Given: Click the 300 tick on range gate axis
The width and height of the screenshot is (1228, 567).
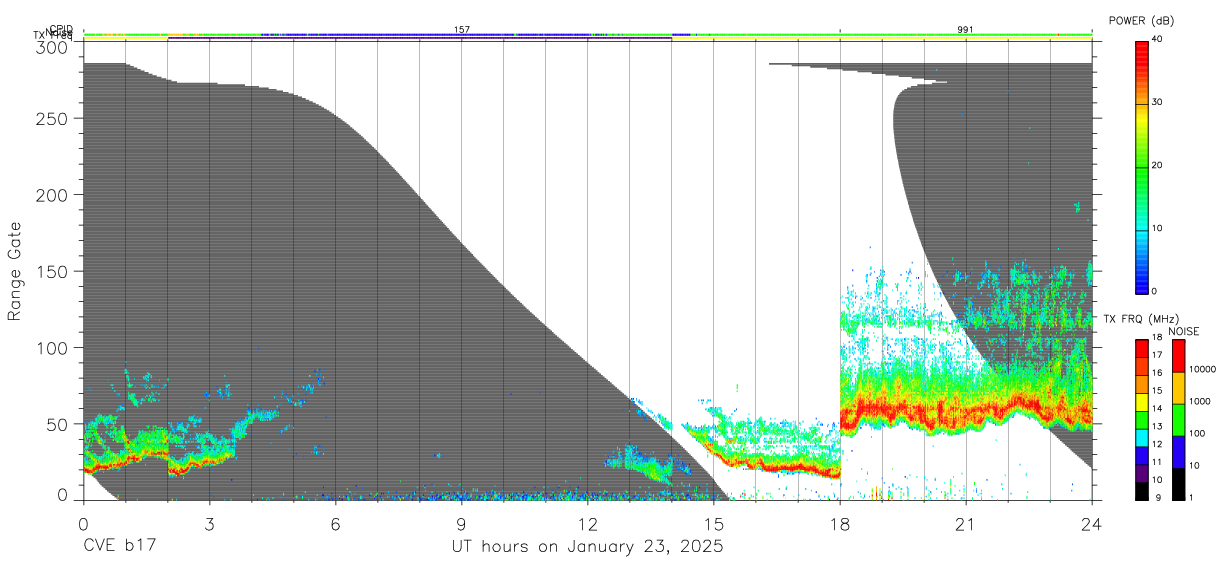Looking at the screenshot, I should [53, 47].
